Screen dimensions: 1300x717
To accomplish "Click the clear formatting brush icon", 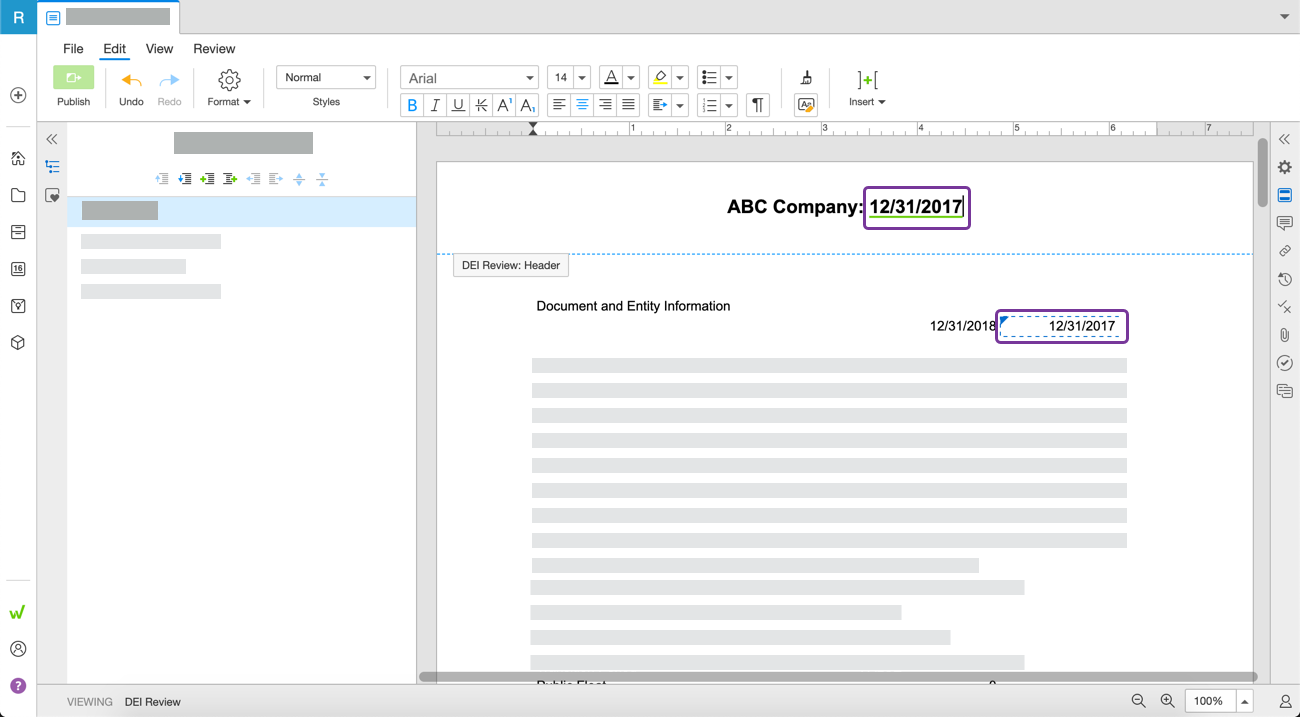I will coord(806,78).
